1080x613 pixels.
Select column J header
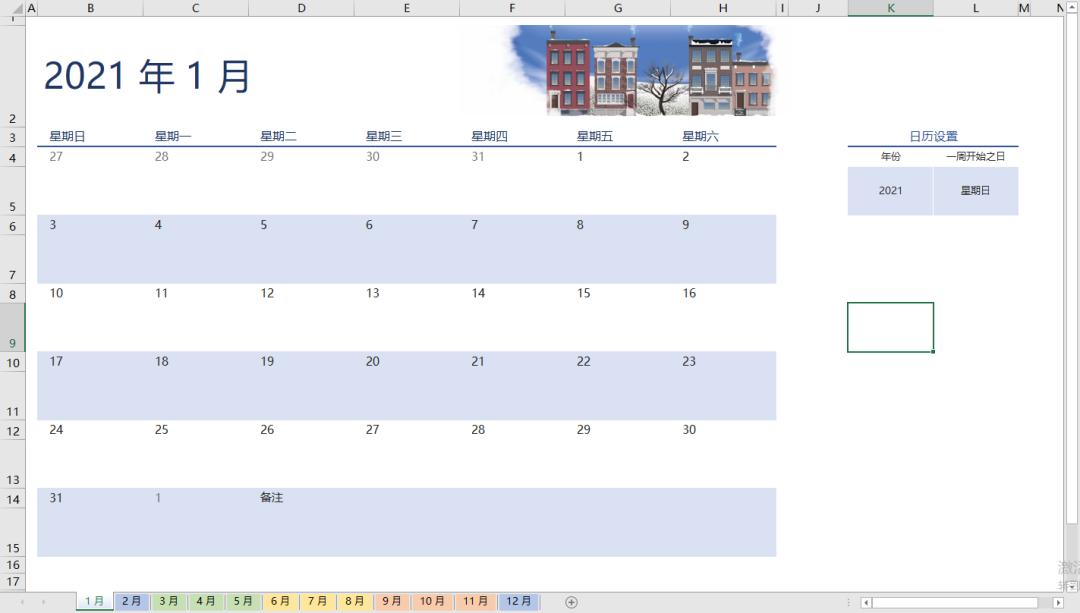tap(818, 8)
